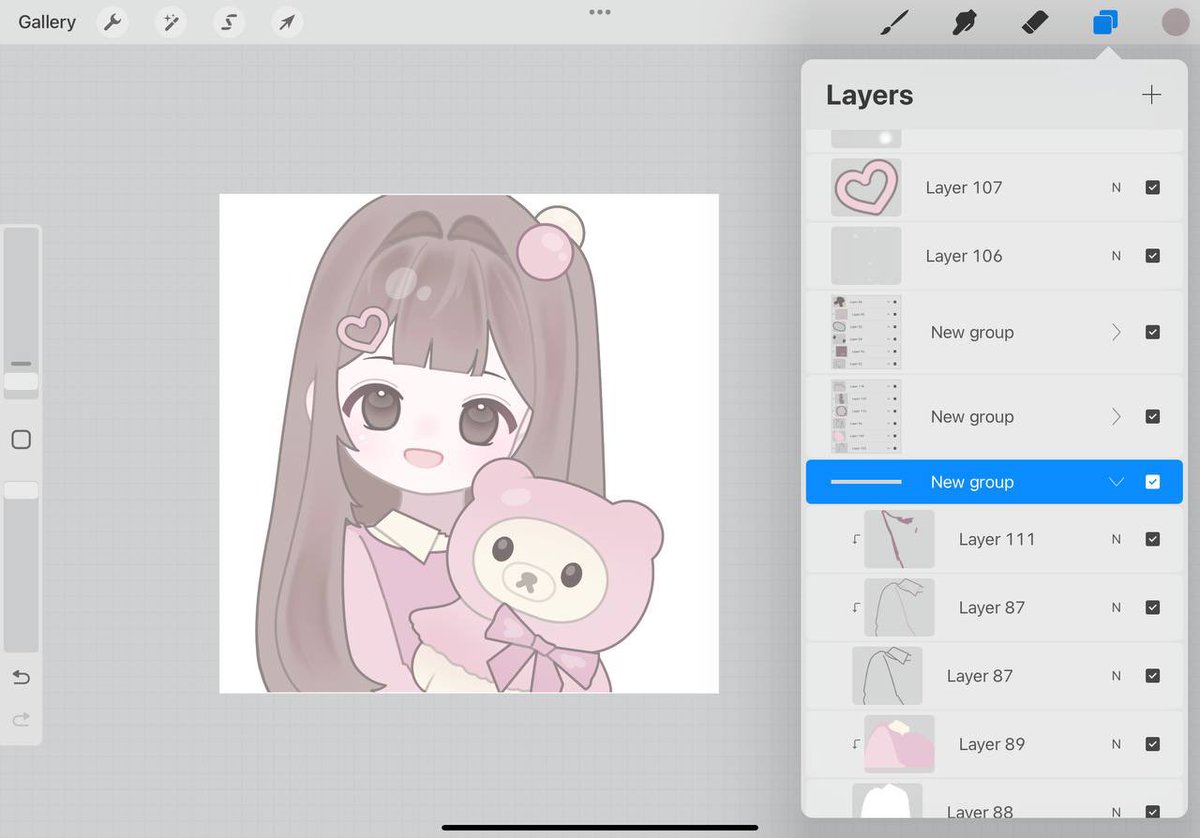Open the Gallery
Image resolution: width=1200 pixels, height=838 pixels.
point(46,22)
